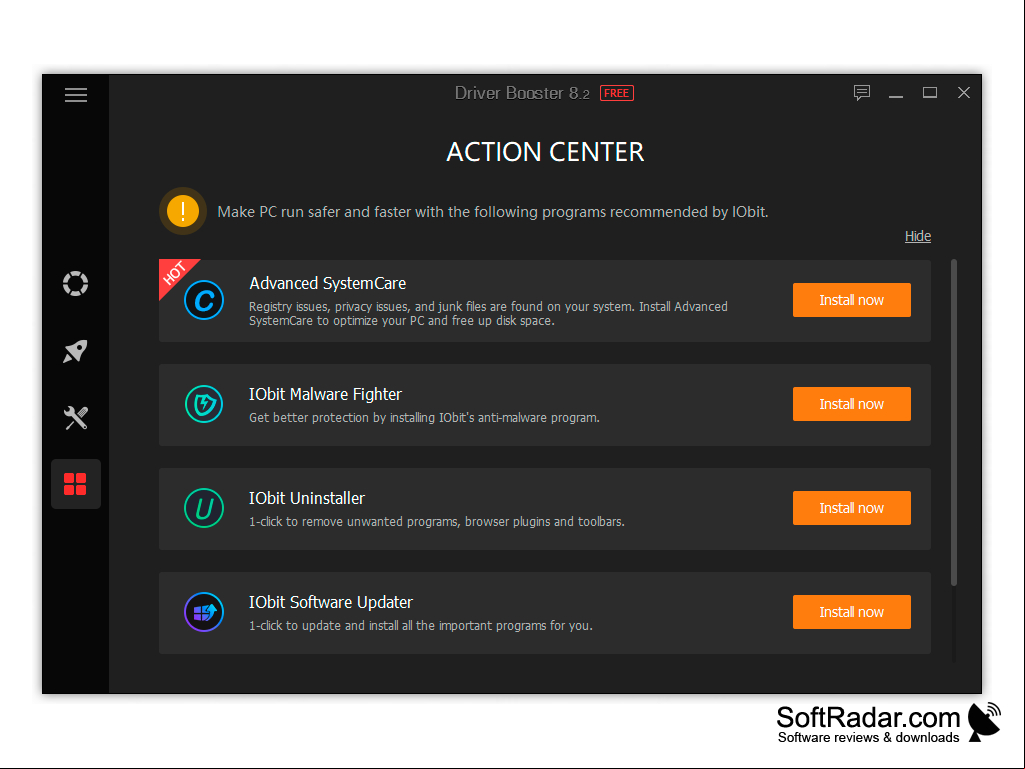Click the 'Make PC run safer' message
Viewport: 1025px width, 769px height.
[493, 212]
